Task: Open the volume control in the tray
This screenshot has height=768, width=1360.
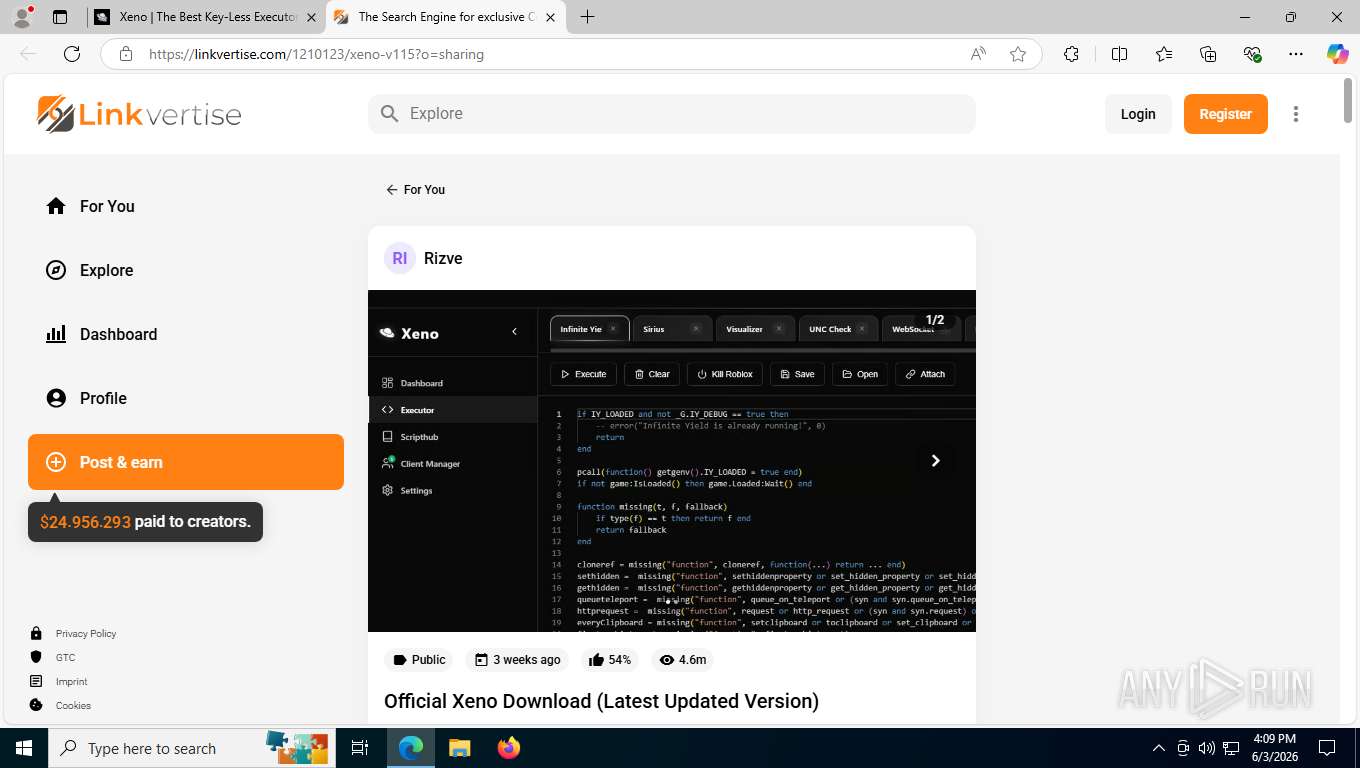Action: (1207, 748)
